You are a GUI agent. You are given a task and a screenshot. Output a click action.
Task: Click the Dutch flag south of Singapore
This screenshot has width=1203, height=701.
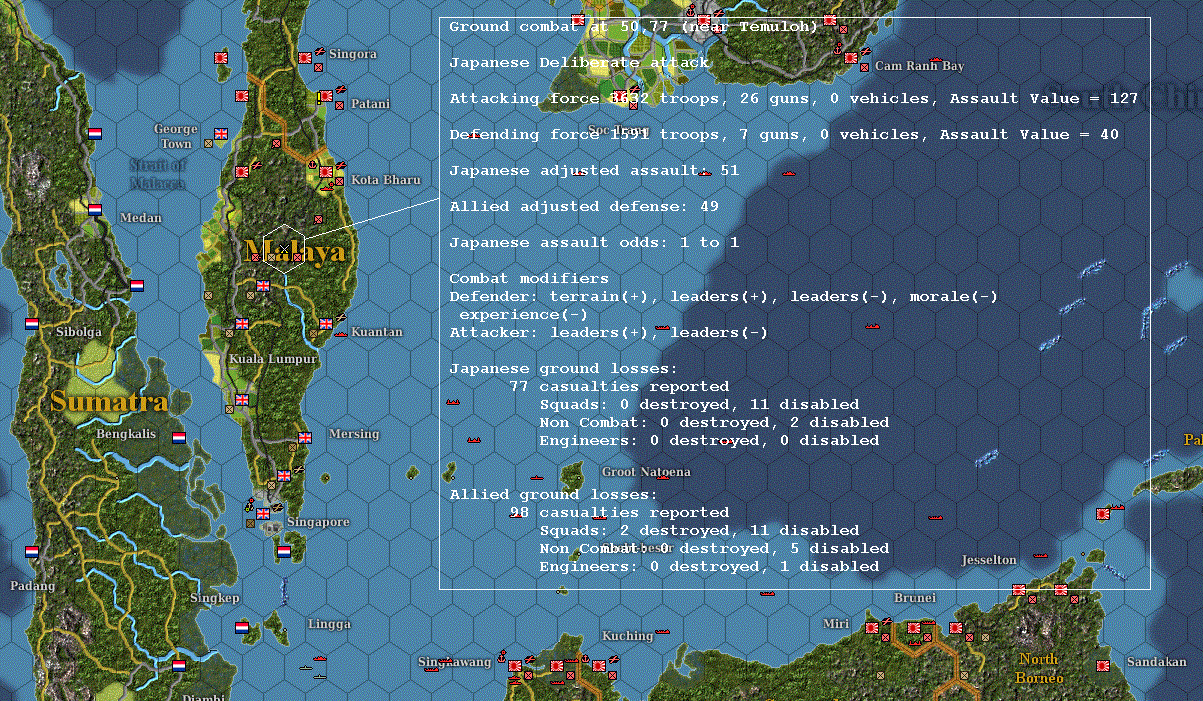284,551
